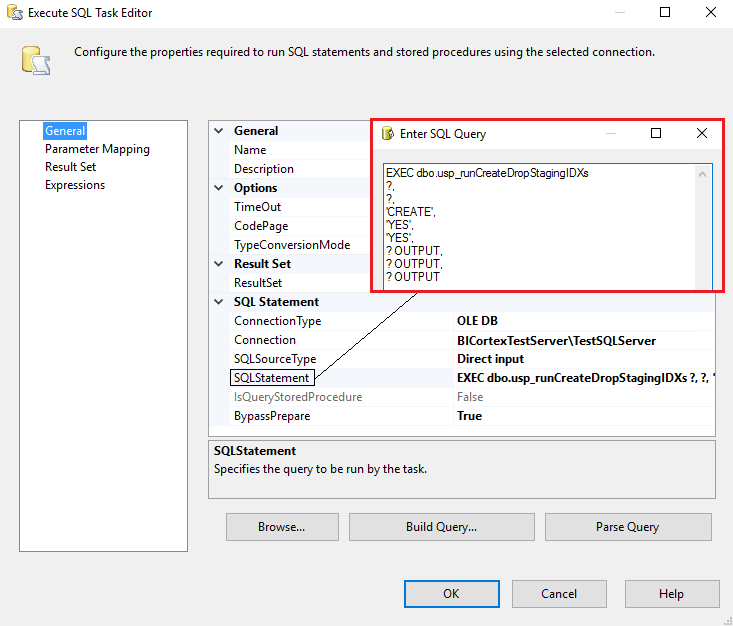Click the Enter SQL Query window icon
Viewport: 733px width, 626px height.
pos(388,134)
